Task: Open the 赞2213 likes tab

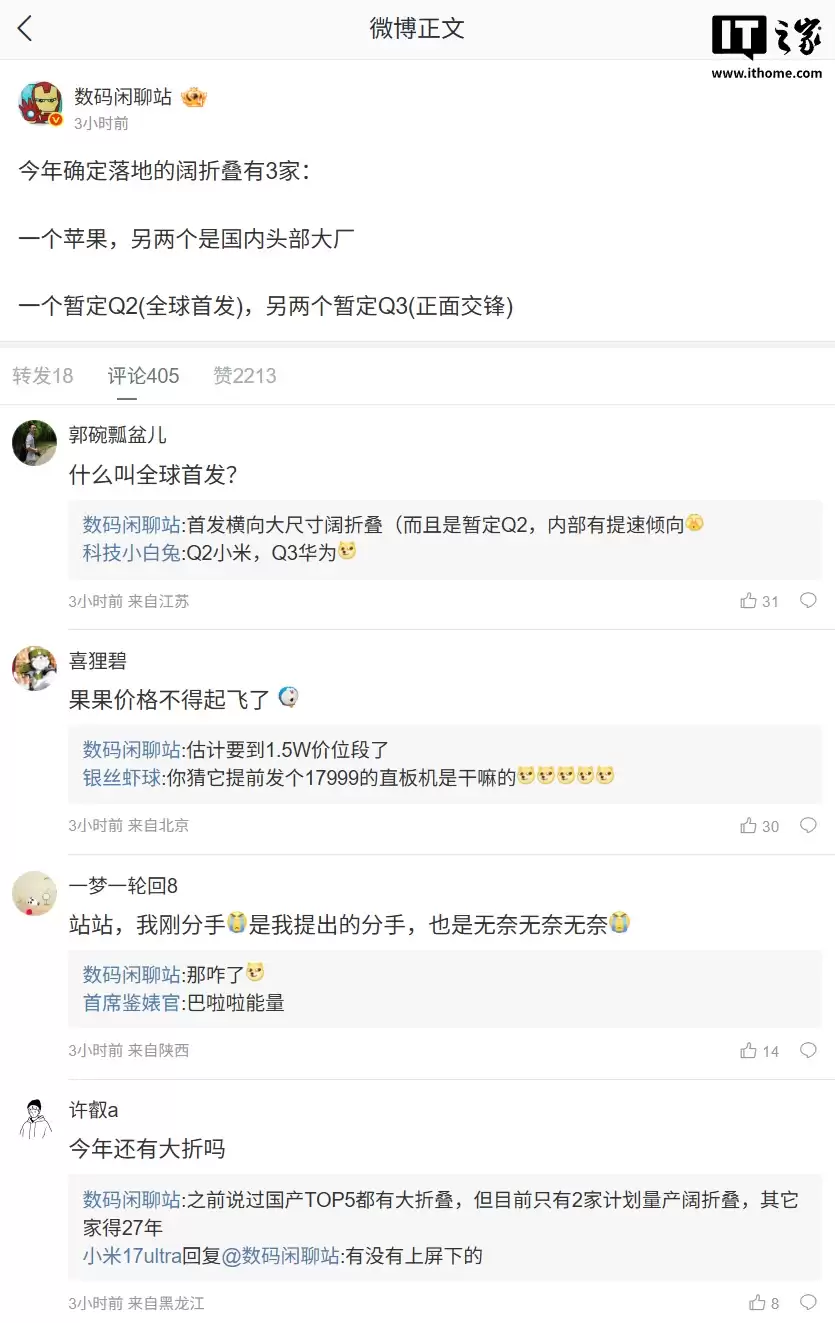Action: tap(245, 376)
